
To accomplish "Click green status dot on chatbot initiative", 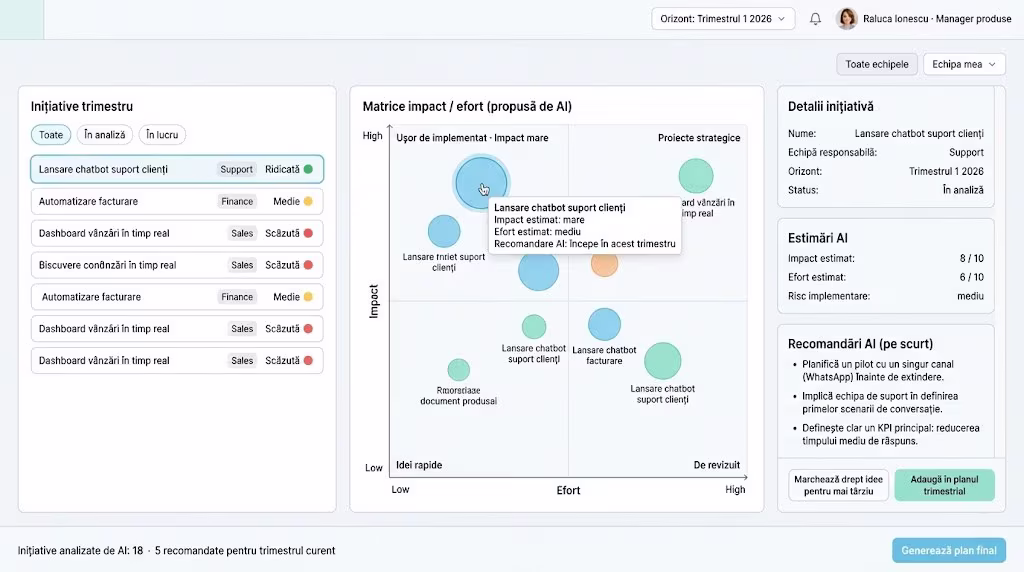I will pos(308,170).
